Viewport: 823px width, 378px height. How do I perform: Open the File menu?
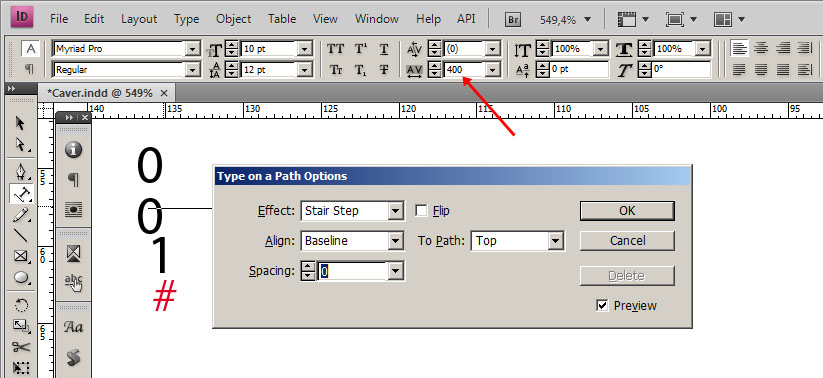point(59,19)
